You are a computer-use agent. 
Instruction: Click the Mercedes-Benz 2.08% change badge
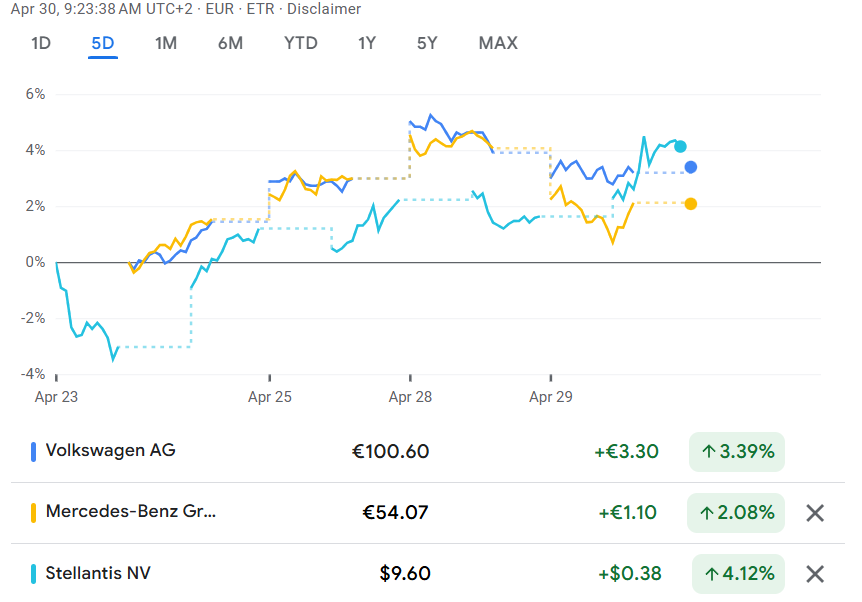(736, 513)
